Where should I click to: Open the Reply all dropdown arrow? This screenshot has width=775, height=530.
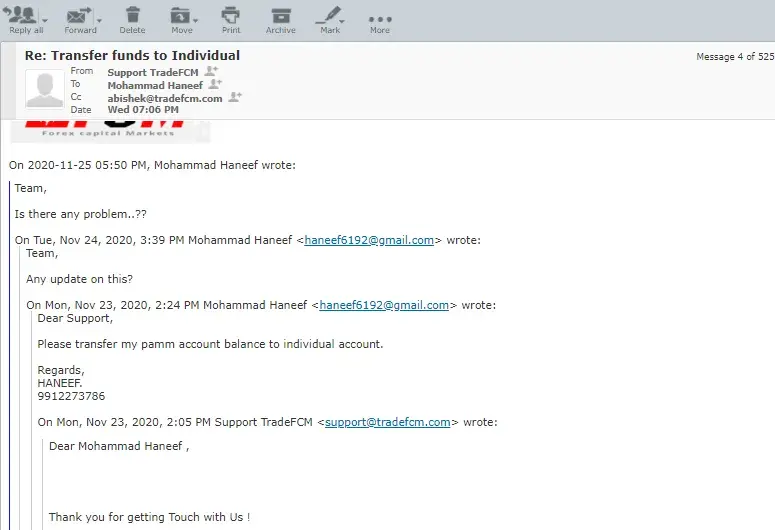coord(45,20)
